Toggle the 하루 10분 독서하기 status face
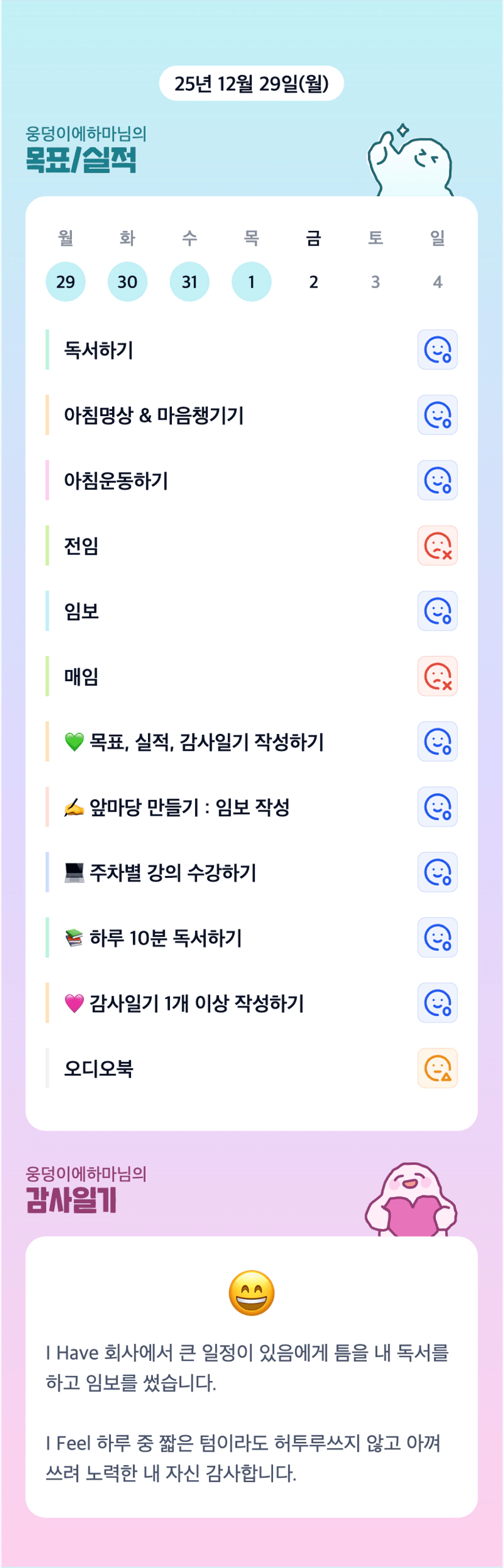The image size is (504, 1568). pyautogui.click(x=437, y=938)
